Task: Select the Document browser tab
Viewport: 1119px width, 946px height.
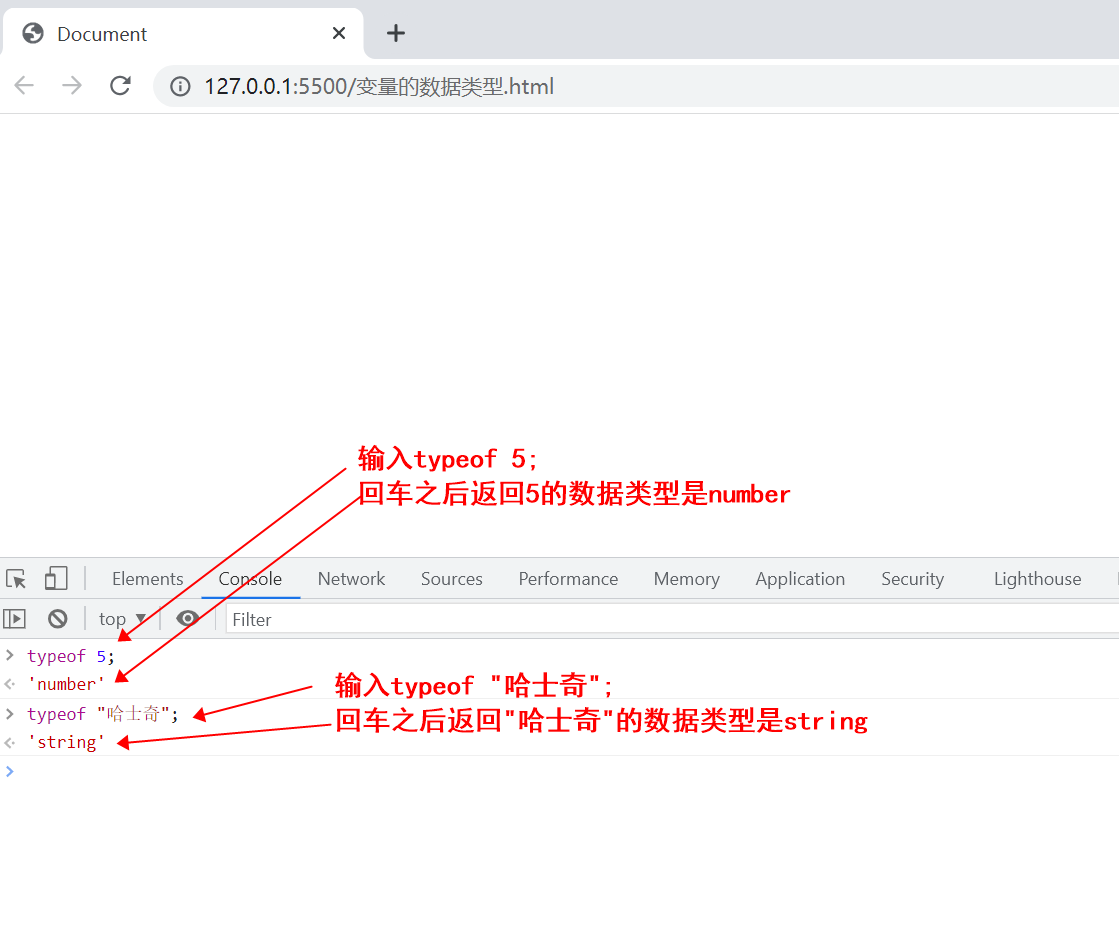Action: tap(183, 33)
